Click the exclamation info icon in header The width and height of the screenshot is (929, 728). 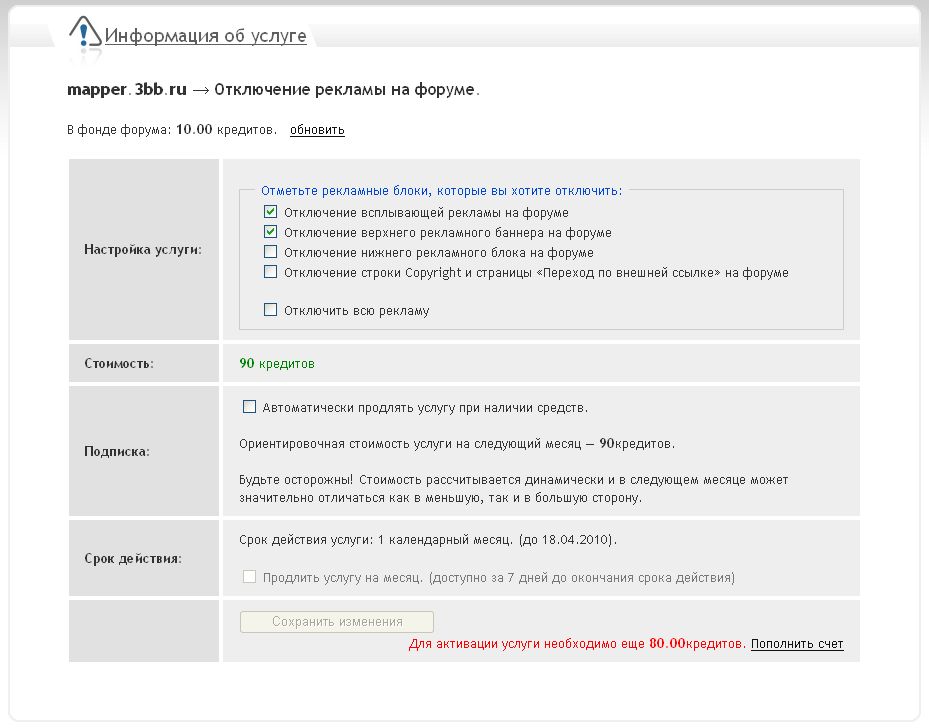pos(85,33)
